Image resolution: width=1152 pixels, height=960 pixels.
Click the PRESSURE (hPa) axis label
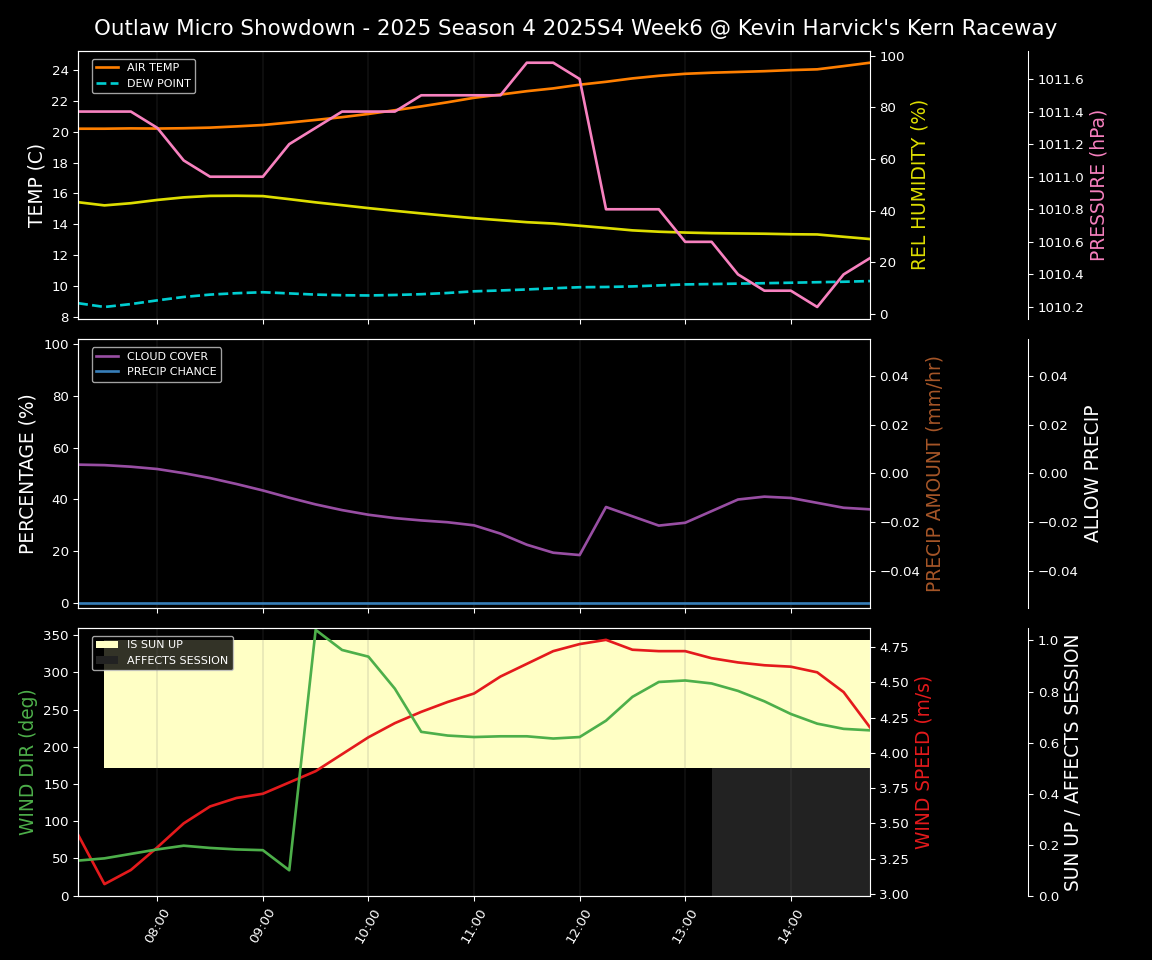click(x=1098, y=185)
